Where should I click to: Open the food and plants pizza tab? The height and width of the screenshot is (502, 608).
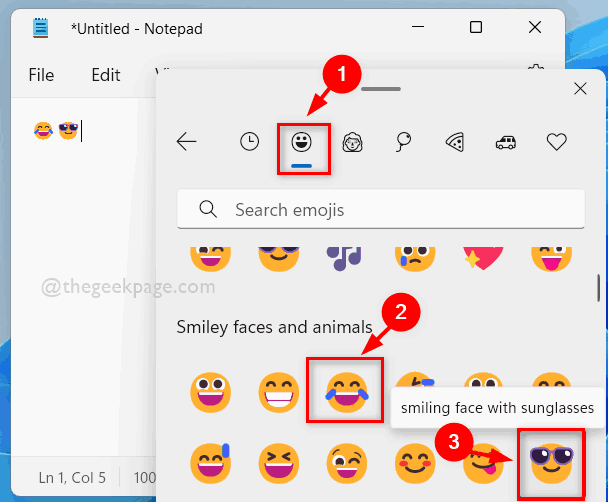point(455,142)
